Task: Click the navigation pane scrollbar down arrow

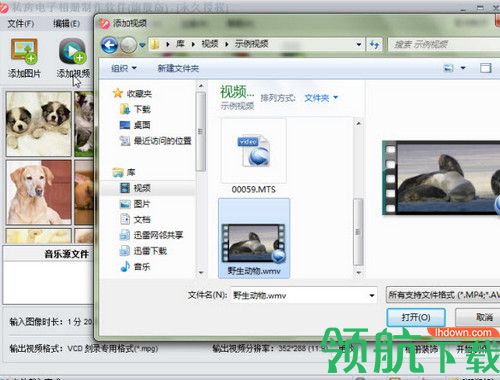Action: pos(201,273)
